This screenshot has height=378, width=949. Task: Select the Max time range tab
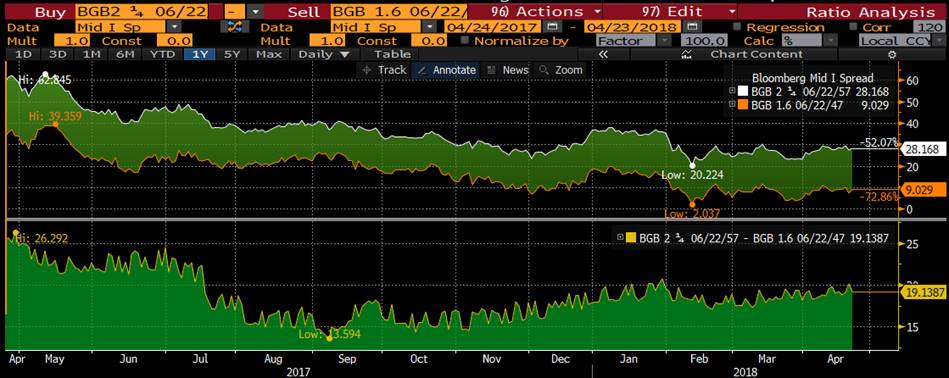tap(270, 54)
